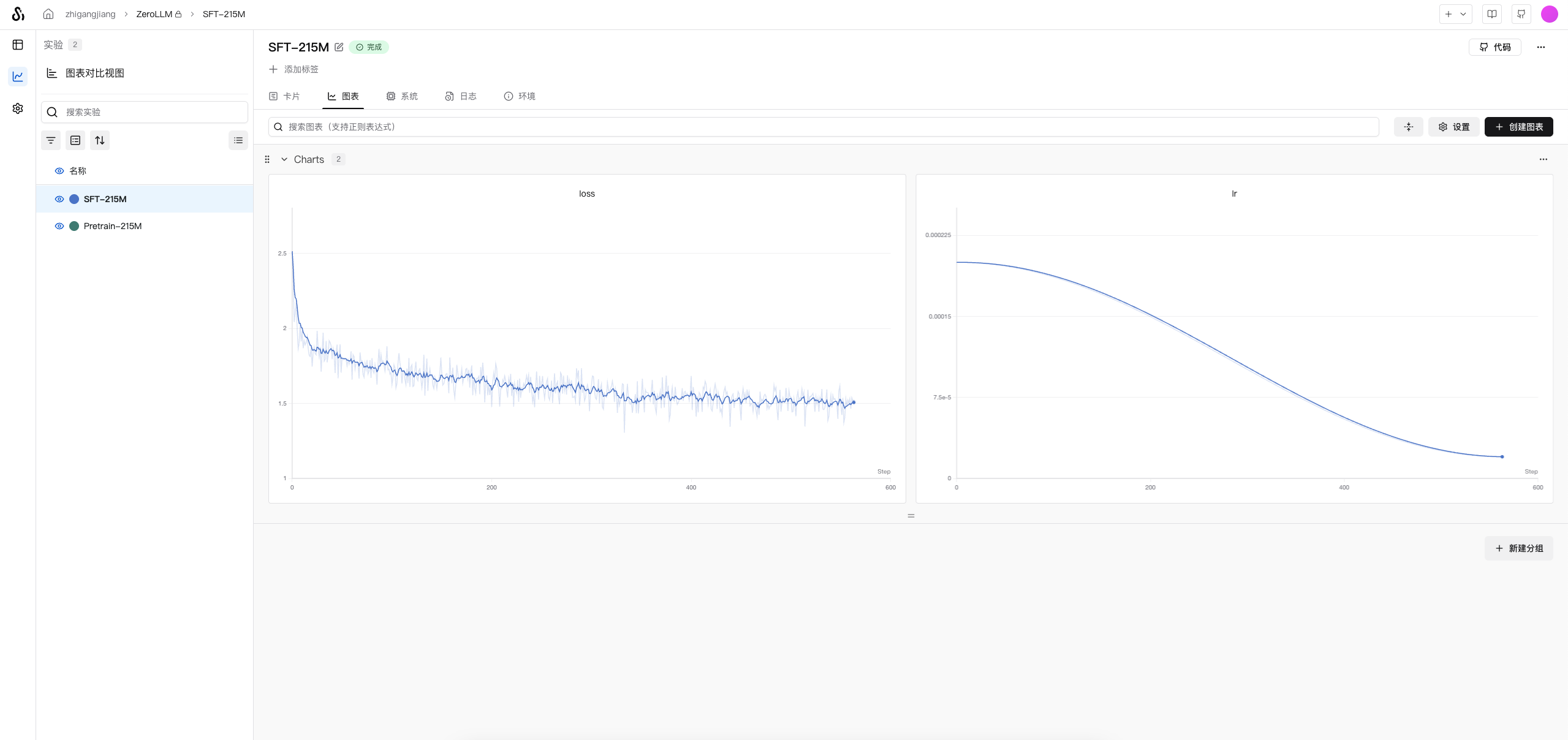The image size is (1568, 740).
Task: Toggle visibility eye for Pretrain-215M
Action: (x=59, y=226)
